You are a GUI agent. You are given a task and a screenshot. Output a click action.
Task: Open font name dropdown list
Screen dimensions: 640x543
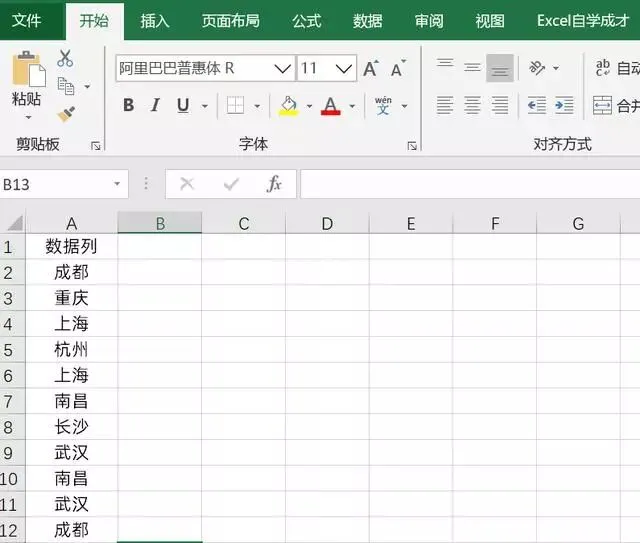click(282, 68)
